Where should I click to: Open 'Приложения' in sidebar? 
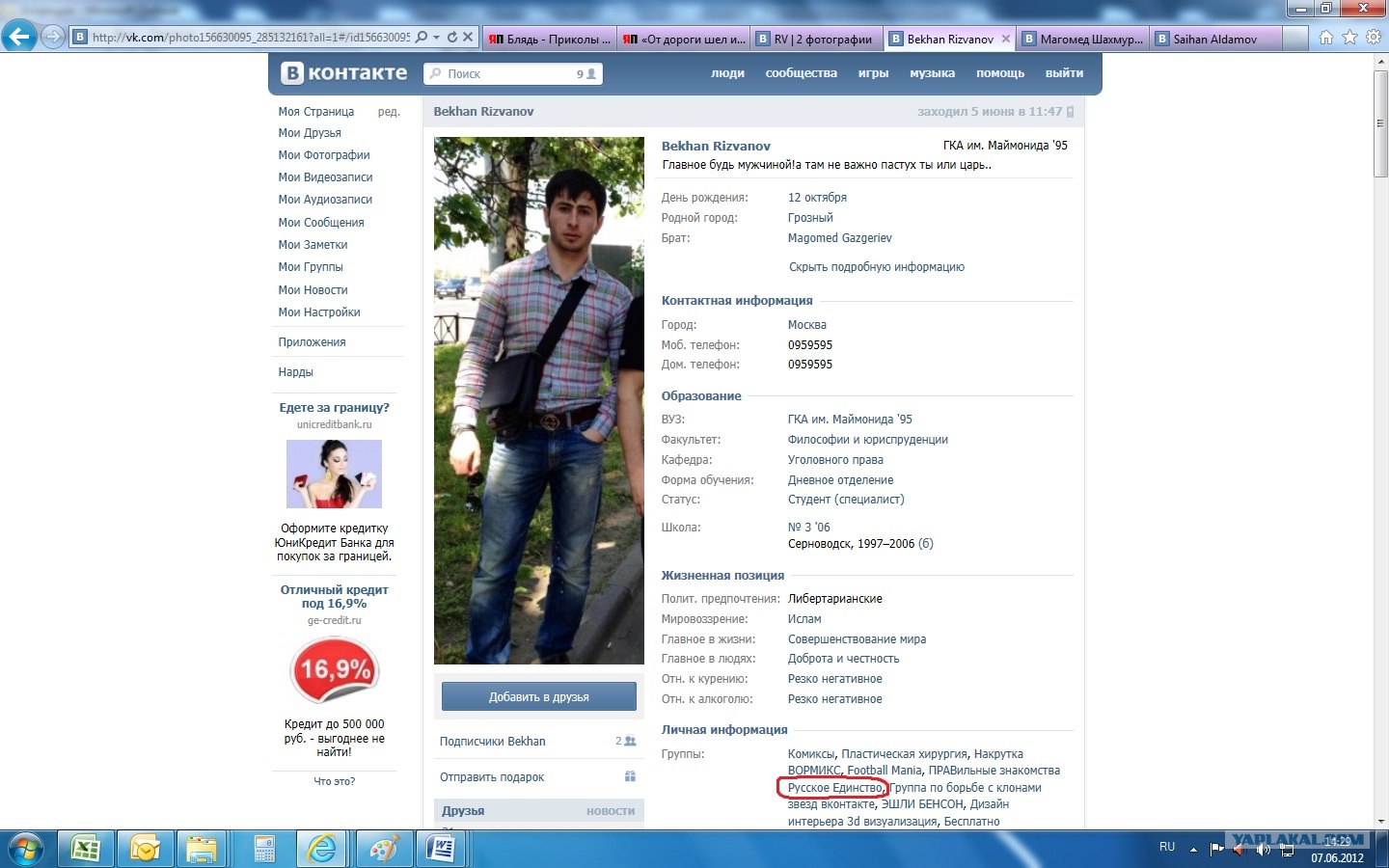click(x=312, y=342)
